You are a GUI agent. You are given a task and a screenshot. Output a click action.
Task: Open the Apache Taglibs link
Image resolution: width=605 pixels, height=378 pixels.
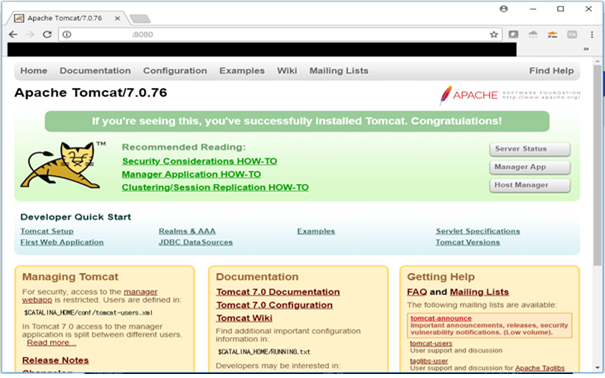(540, 368)
